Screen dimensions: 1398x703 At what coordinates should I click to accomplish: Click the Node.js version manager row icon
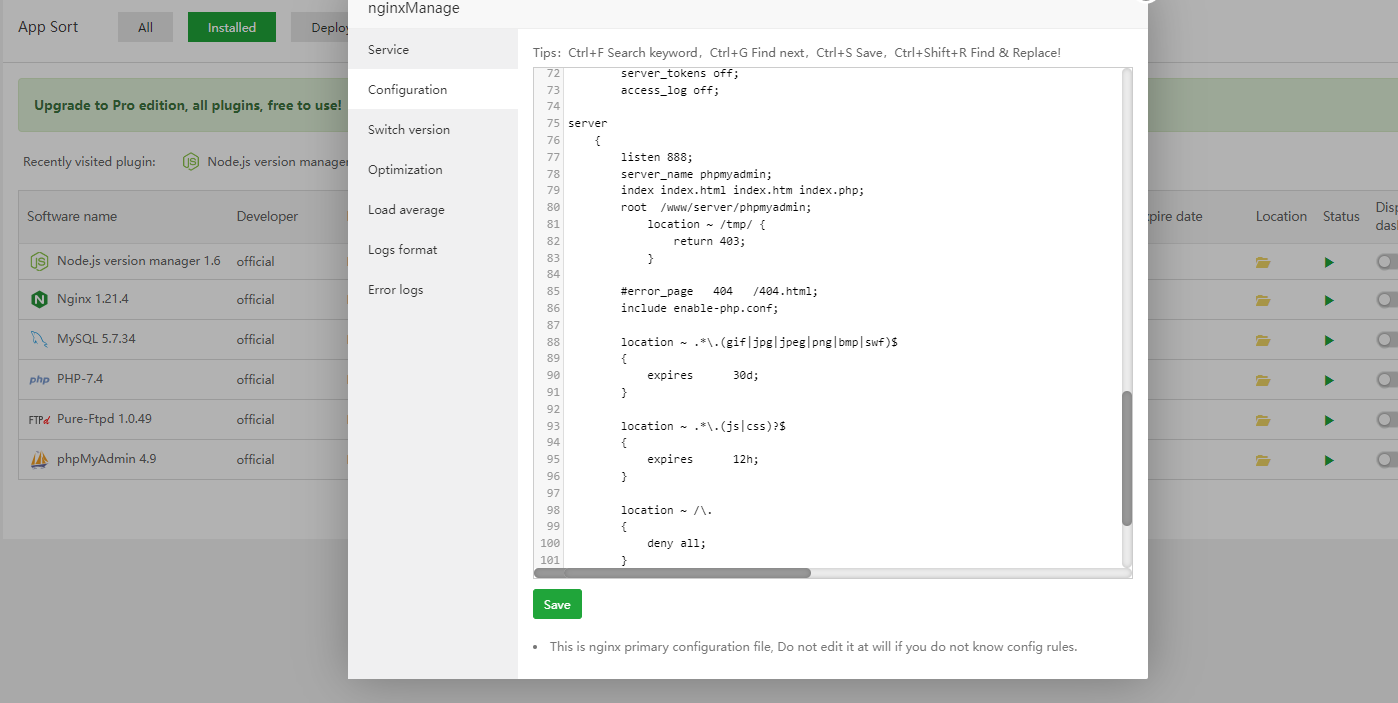[x=39, y=262]
